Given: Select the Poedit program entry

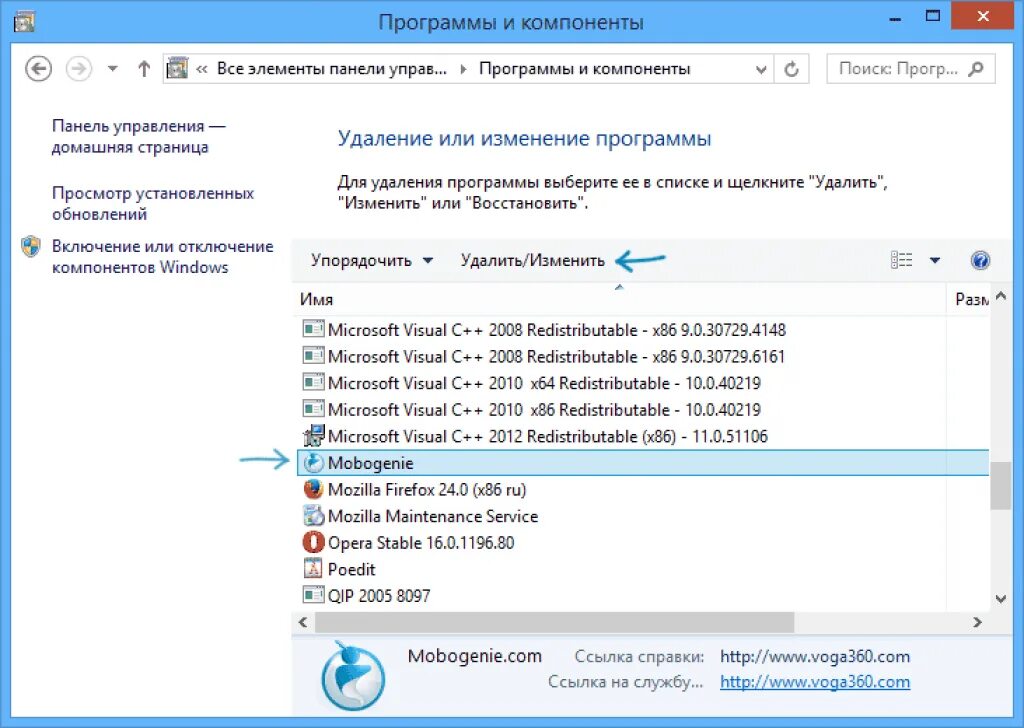Looking at the screenshot, I should [643, 569].
